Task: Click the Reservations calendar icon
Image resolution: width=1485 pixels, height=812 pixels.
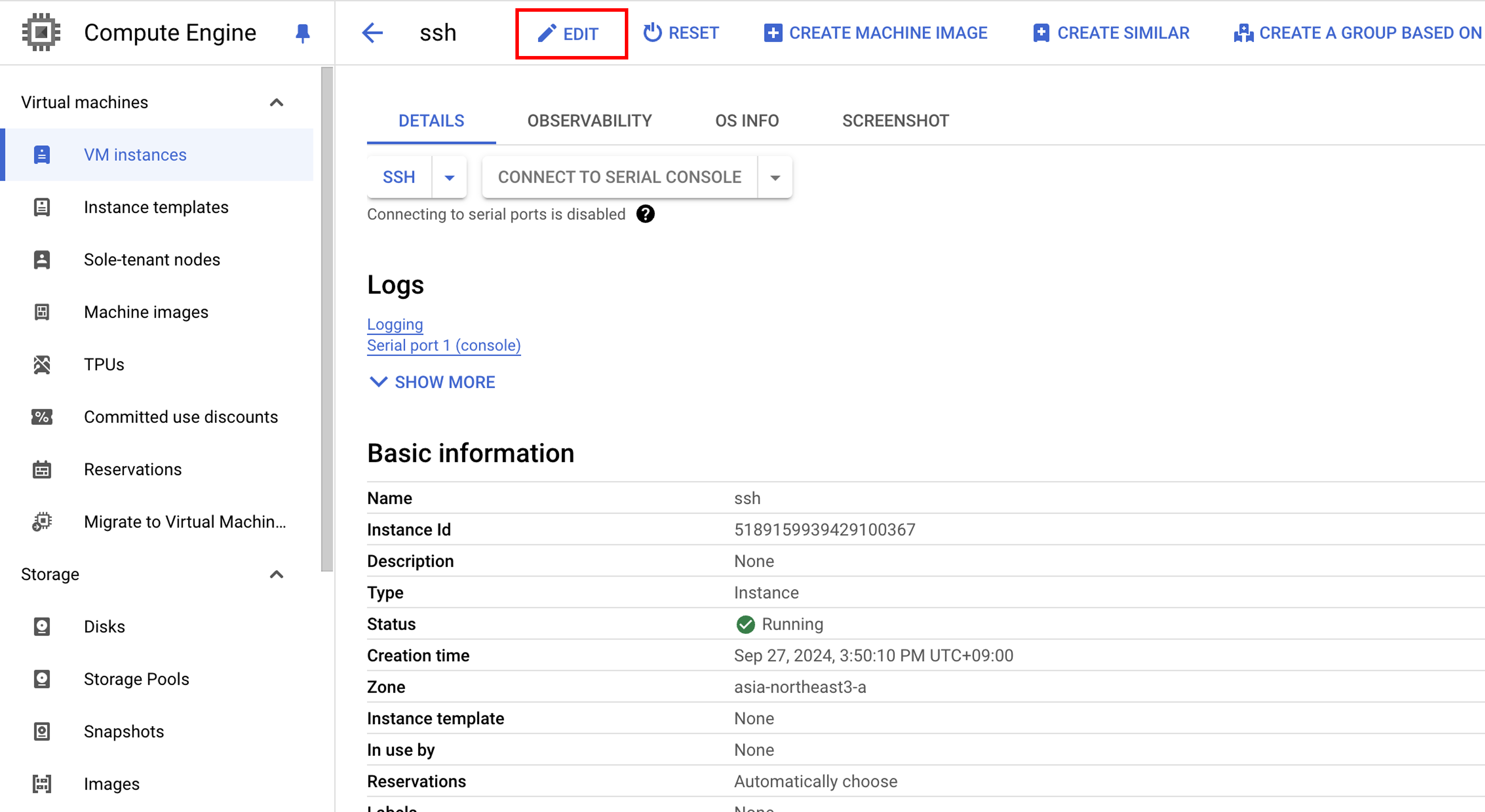Action: 42,469
